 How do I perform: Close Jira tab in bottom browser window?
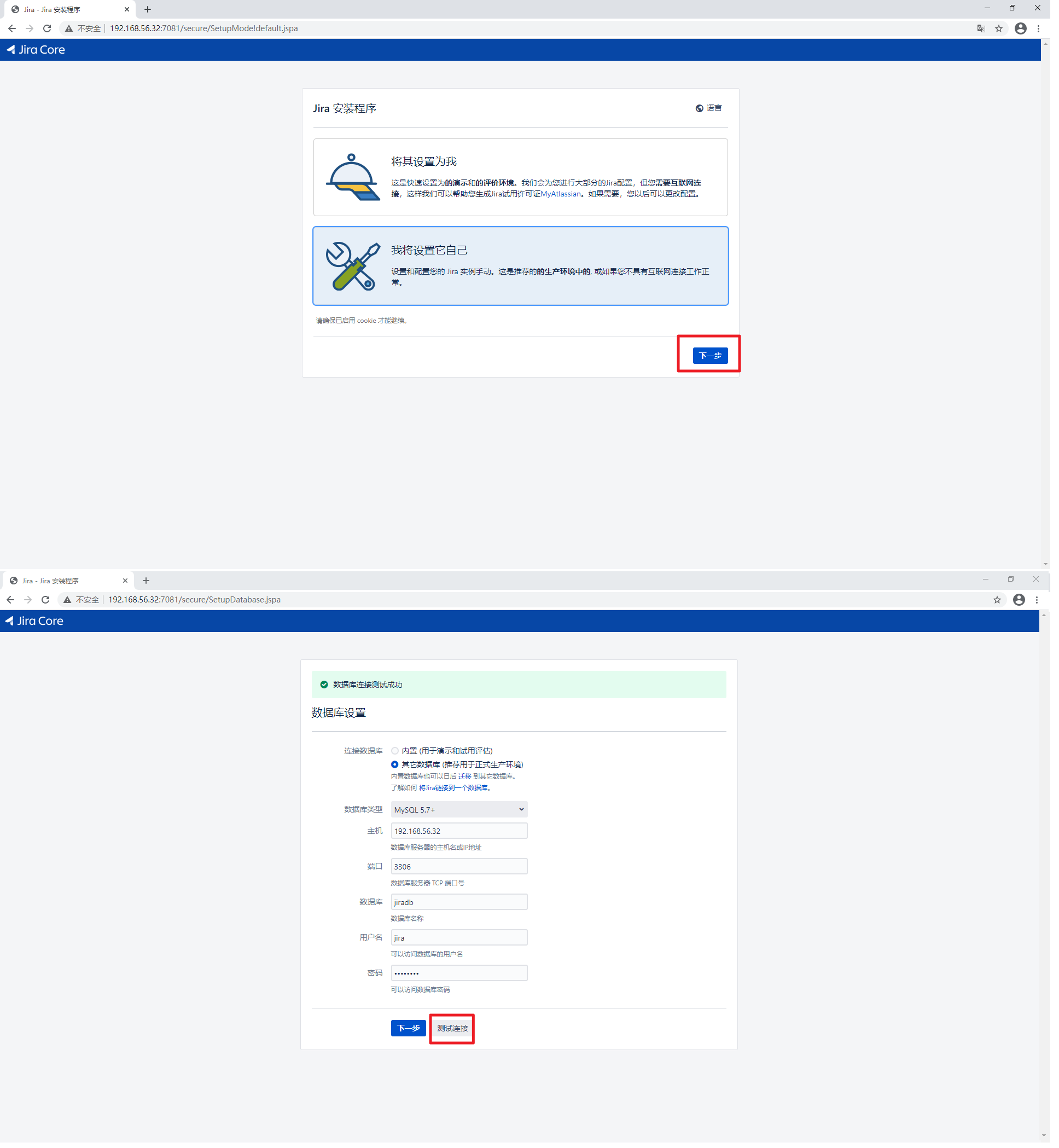coord(126,584)
